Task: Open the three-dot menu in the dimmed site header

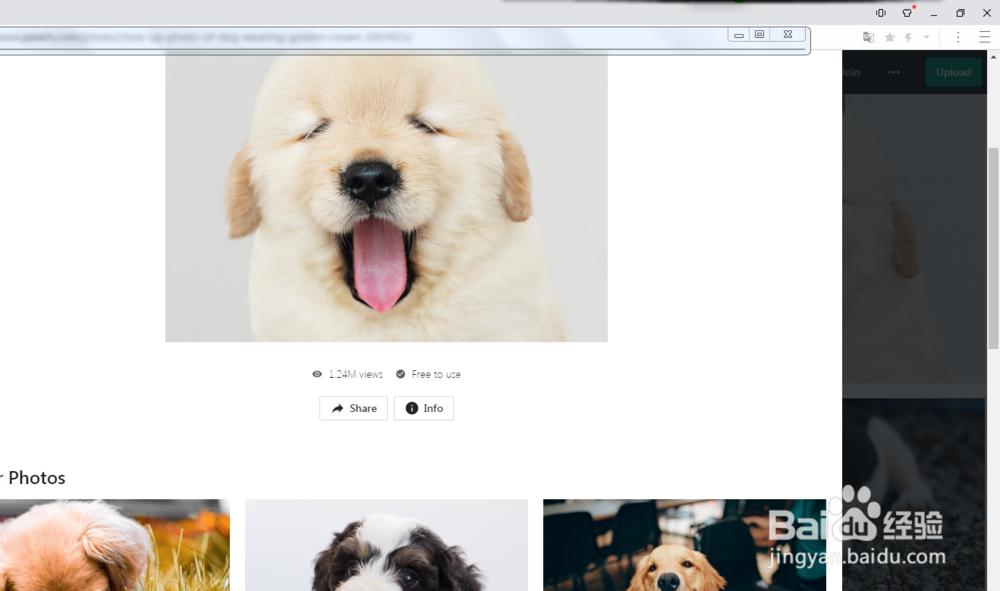Action: pyautogui.click(x=893, y=72)
